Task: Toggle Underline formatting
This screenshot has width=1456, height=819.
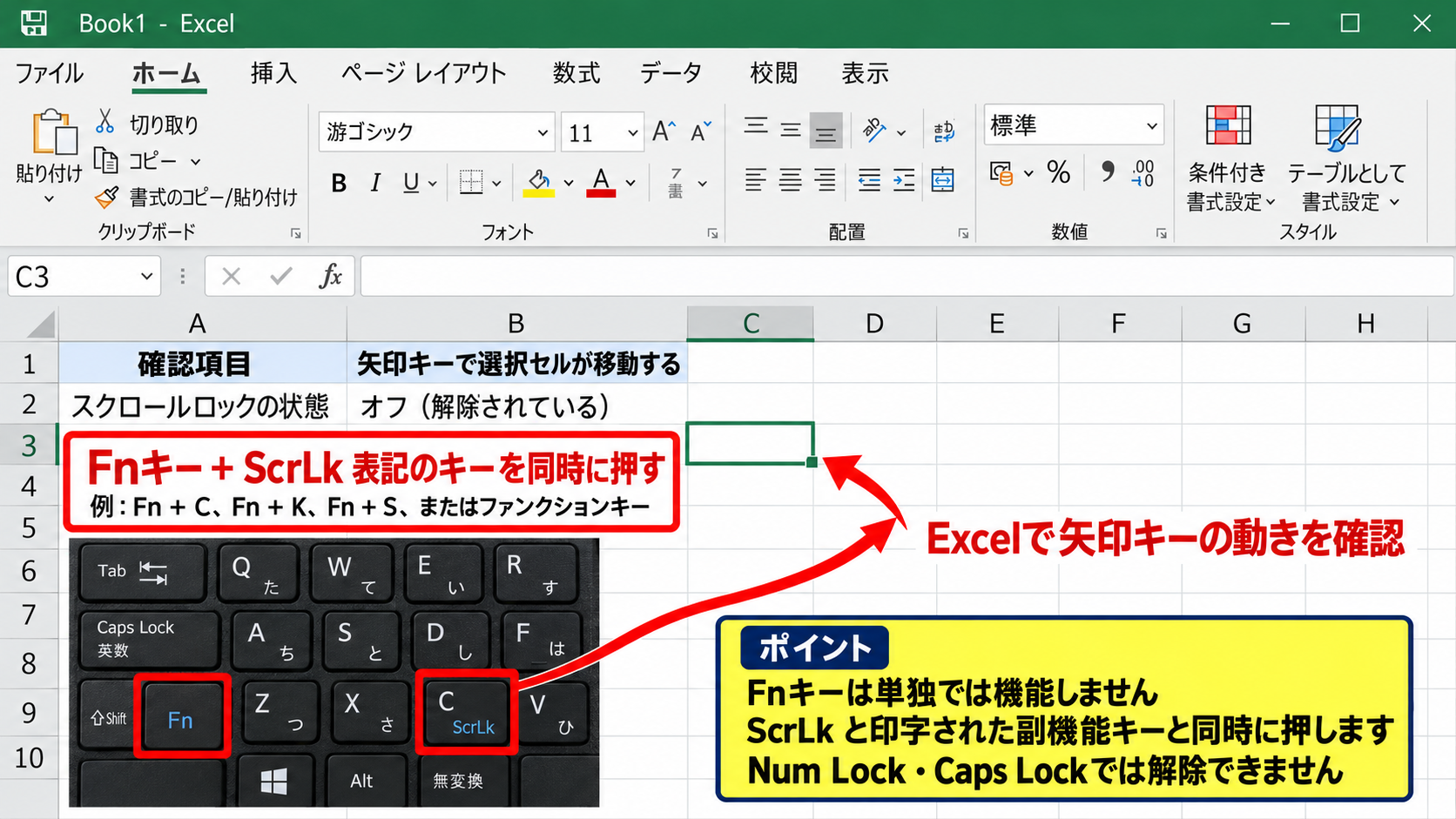Action: click(411, 183)
